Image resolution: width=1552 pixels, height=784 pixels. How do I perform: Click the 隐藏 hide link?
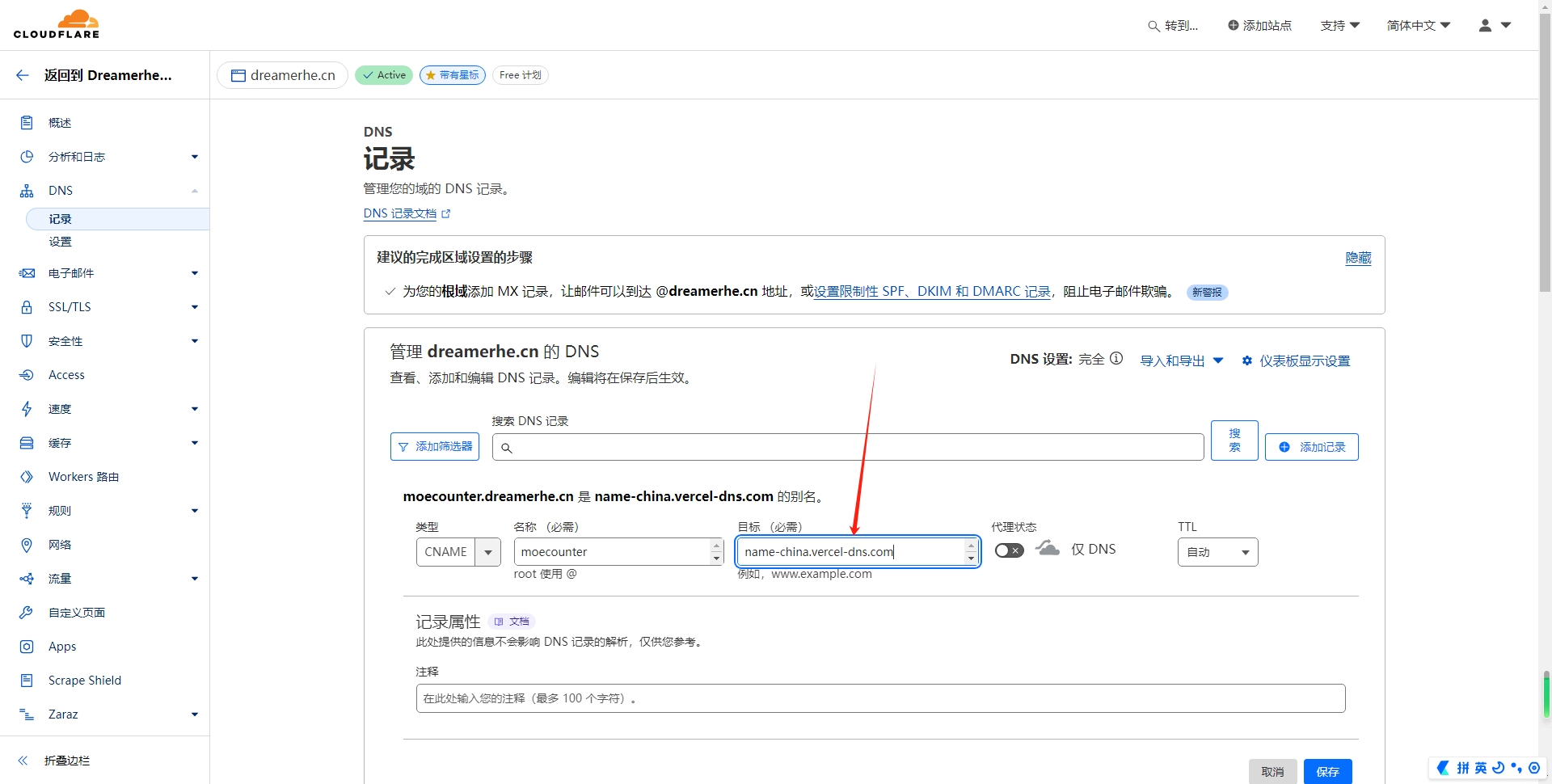click(x=1358, y=258)
